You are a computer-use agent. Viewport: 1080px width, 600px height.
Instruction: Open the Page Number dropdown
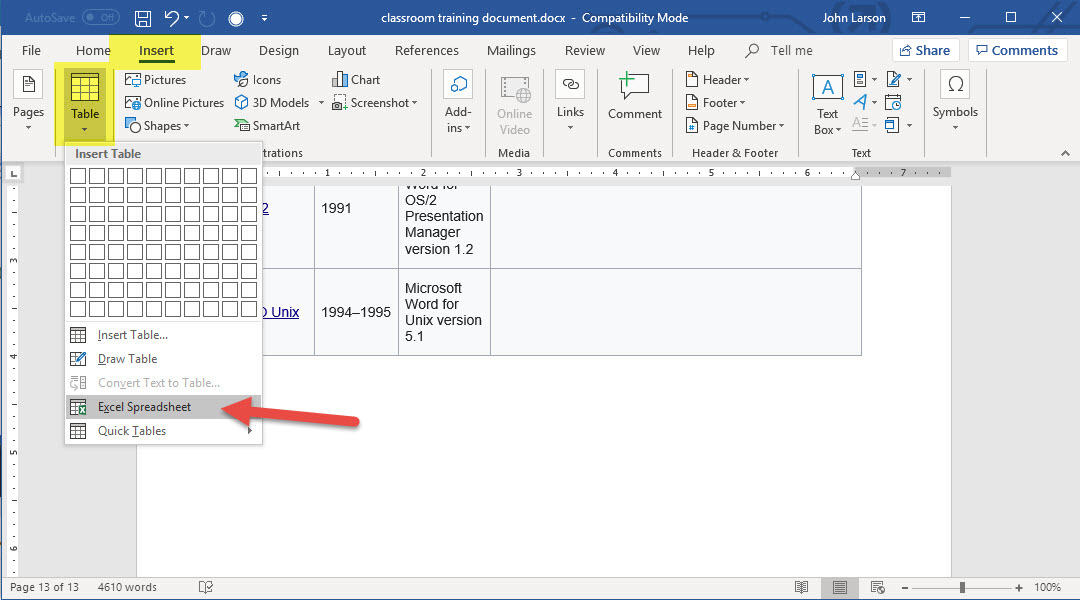tap(736, 126)
